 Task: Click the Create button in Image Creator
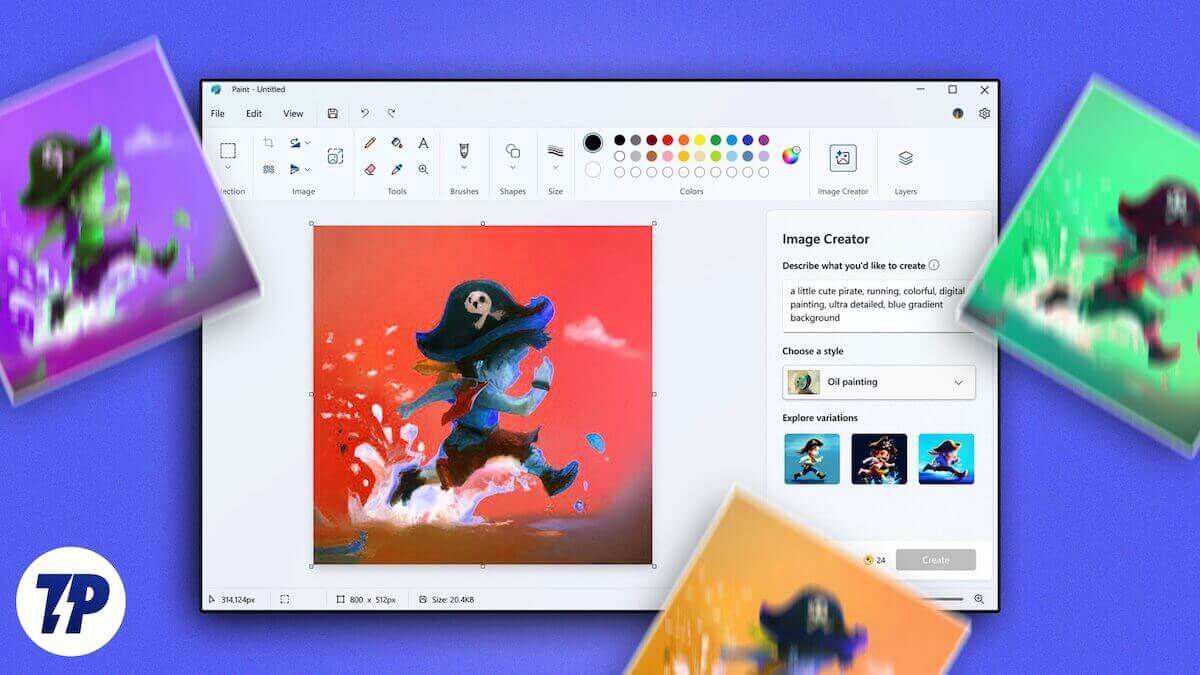pyautogui.click(x=936, y=560)
